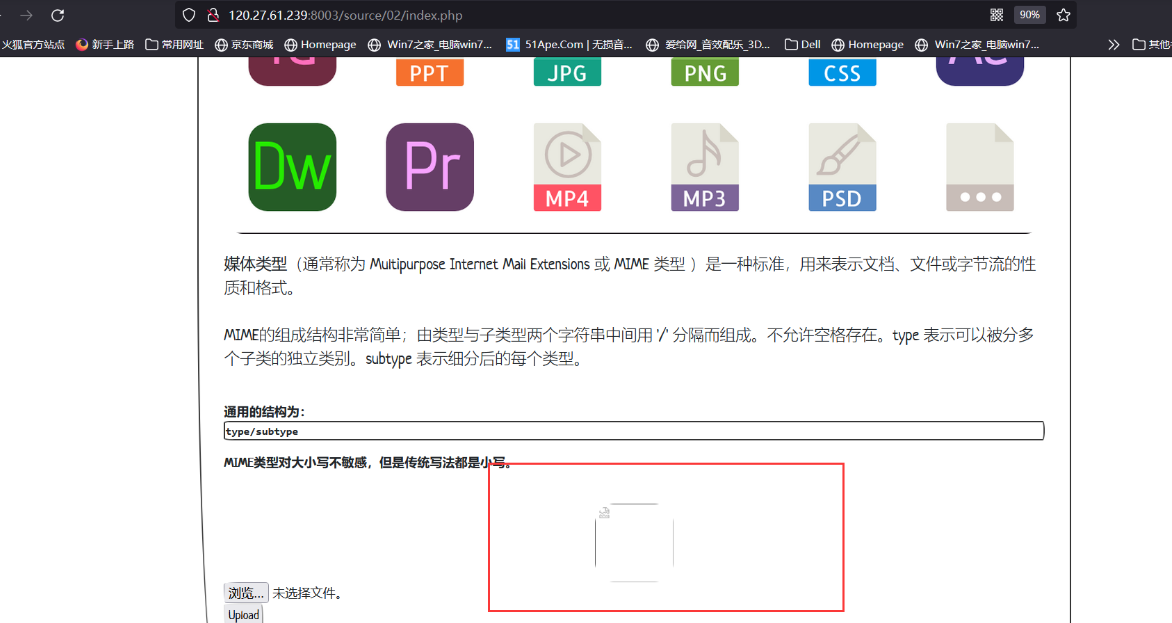Click the address bar URL
The height and width of the screenshot is (623, 1172).
[345, 15]
